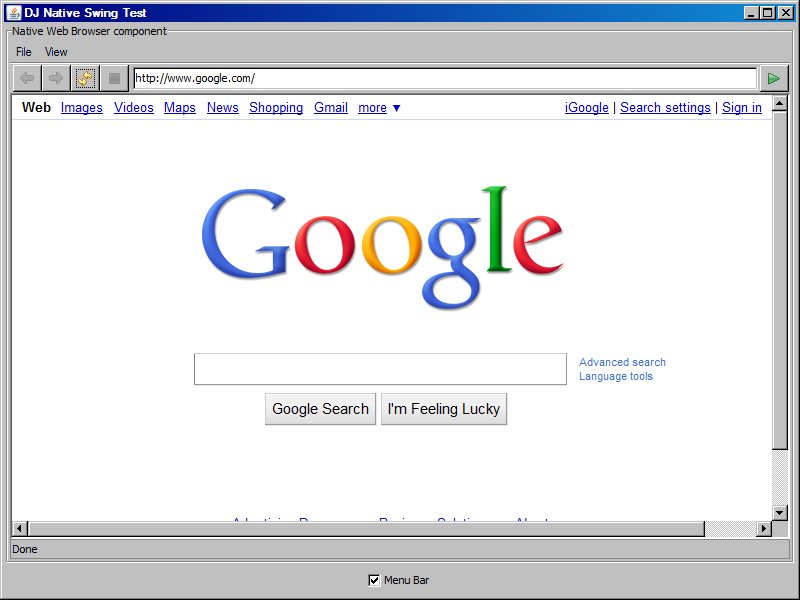Click the browser Forward arrow button
Screen dimensions: 800x600
(56, 78)
